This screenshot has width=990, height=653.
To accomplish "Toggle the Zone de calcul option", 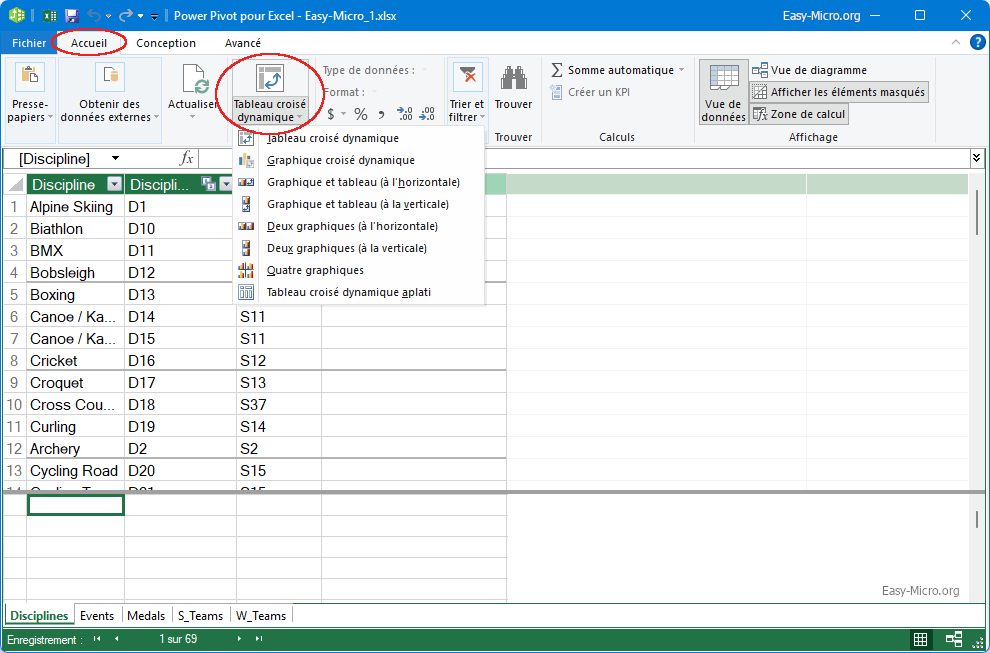I will click(798, 114).
